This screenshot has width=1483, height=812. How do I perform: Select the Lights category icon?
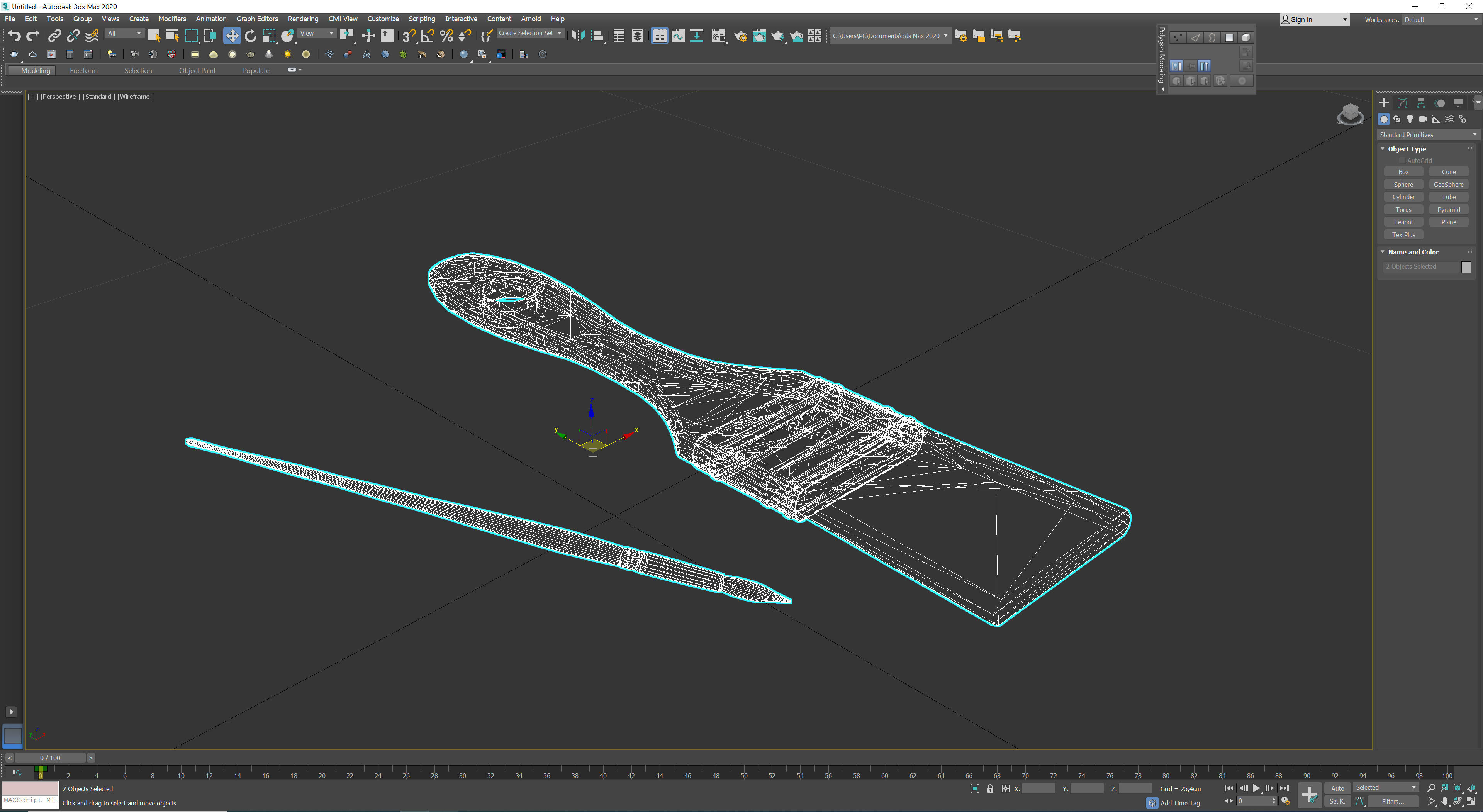[x=1410, y=119]
